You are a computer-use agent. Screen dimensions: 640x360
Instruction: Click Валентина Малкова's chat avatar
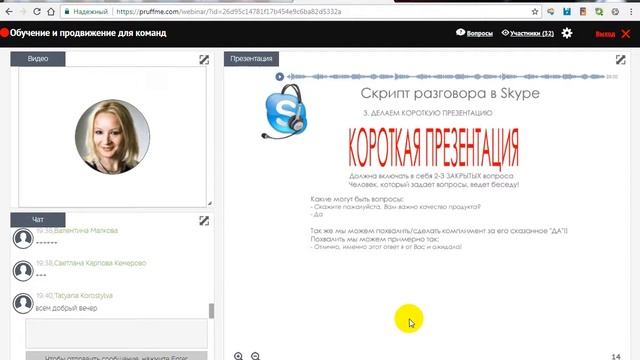point(23,238)
